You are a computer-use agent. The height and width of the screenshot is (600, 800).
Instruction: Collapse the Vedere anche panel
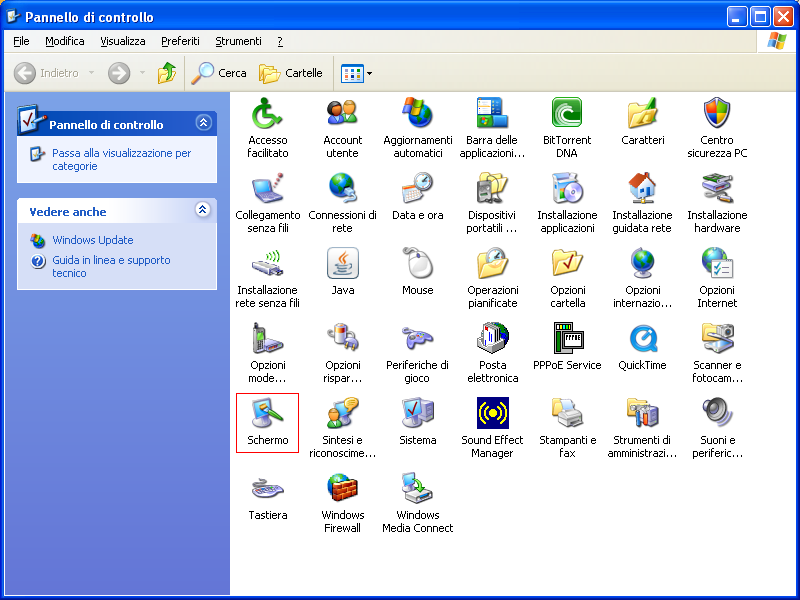pos(203,210)
